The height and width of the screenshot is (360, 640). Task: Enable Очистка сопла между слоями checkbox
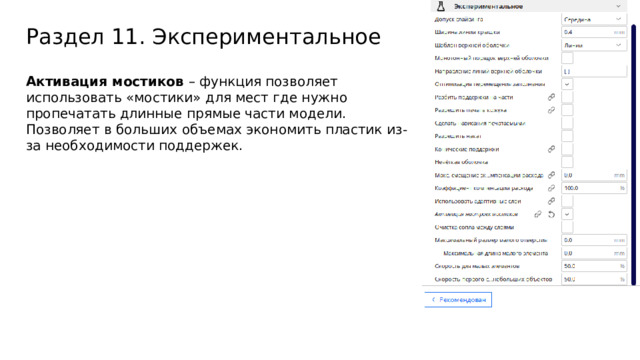tap(567, 227)
